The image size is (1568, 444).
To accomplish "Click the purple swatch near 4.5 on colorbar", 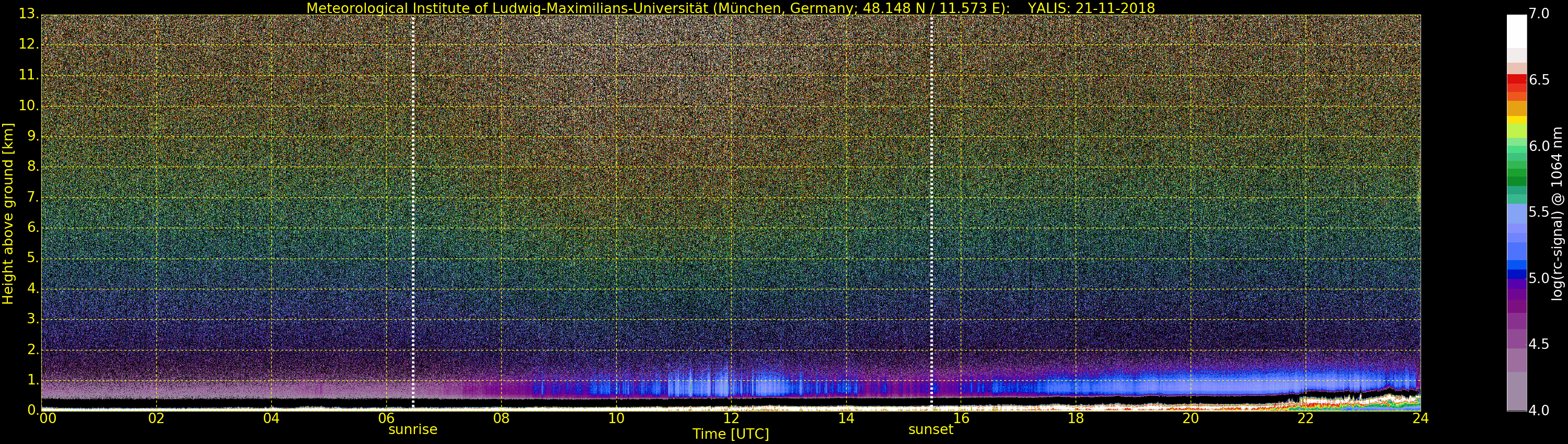I will pos(1516,338).
